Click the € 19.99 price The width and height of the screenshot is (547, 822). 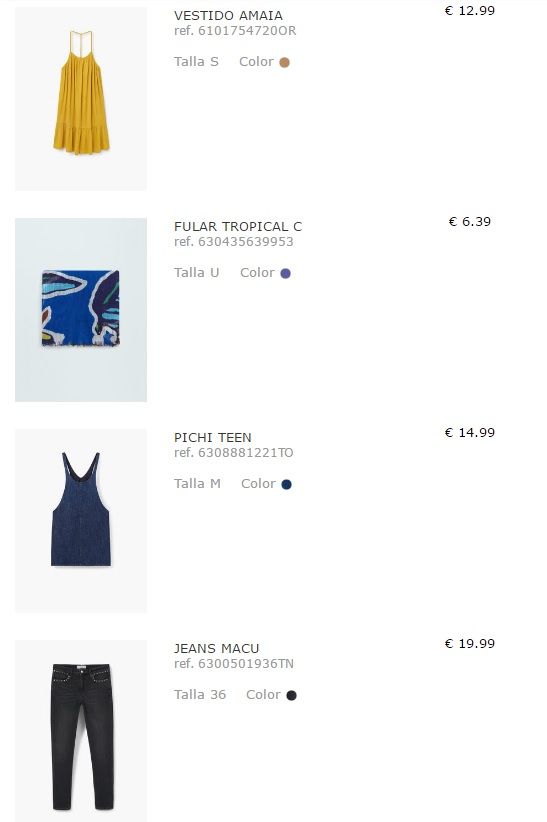pyautogui.click(x=469, y=643)
